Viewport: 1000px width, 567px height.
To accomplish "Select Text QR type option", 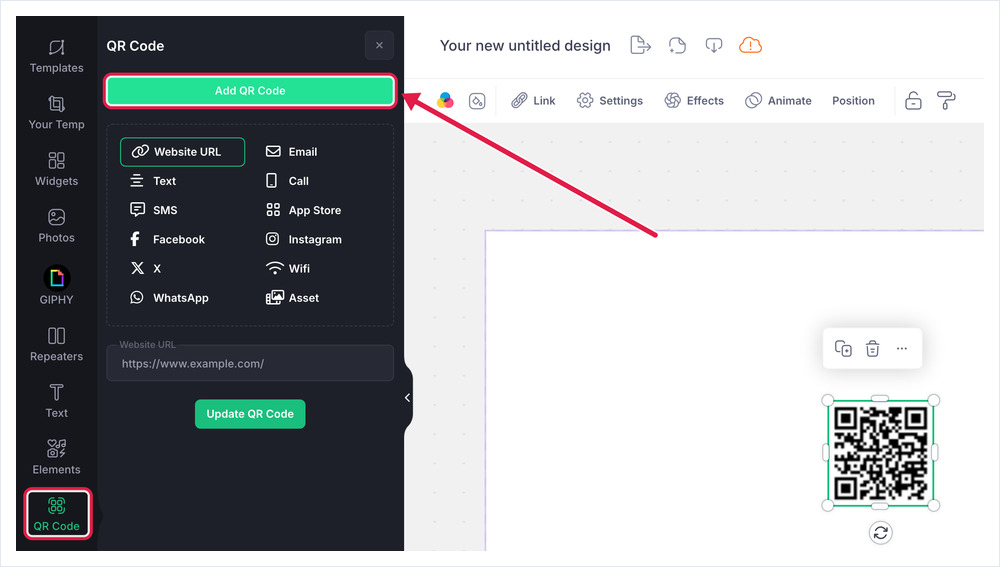I will tap(153, 181).
